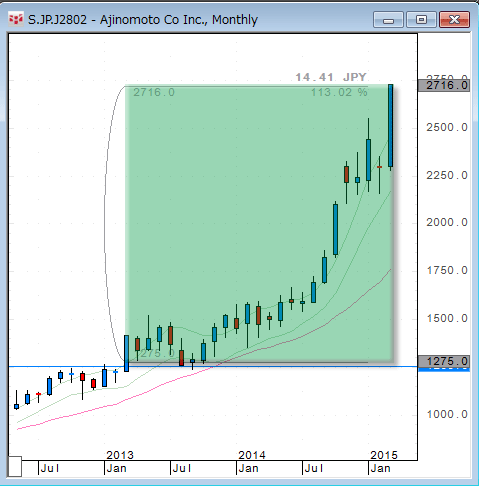
Task: Minimize the Ajinomoto chart window
Action: 388,20
